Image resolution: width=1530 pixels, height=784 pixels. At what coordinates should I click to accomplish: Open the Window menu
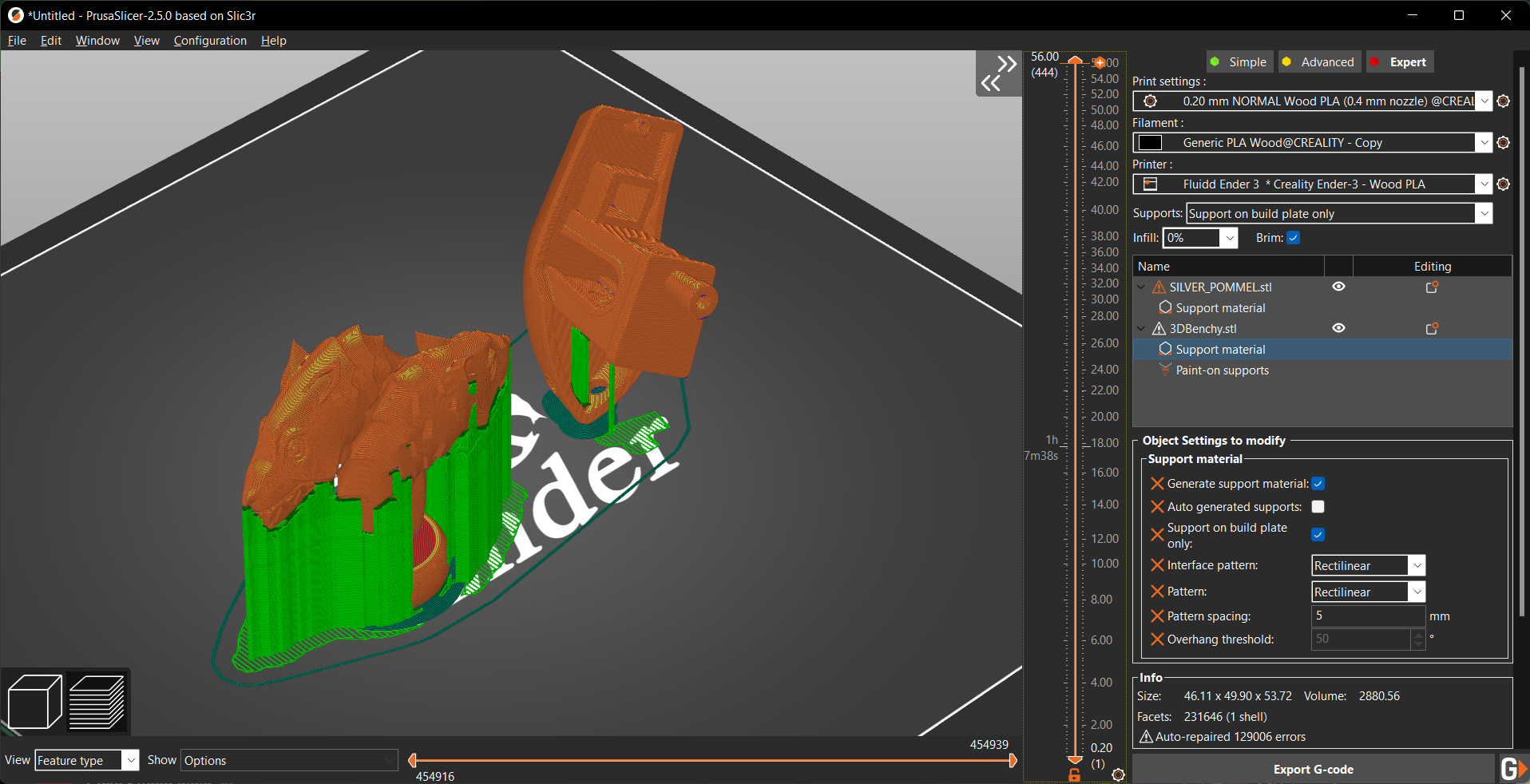[97, 41]
